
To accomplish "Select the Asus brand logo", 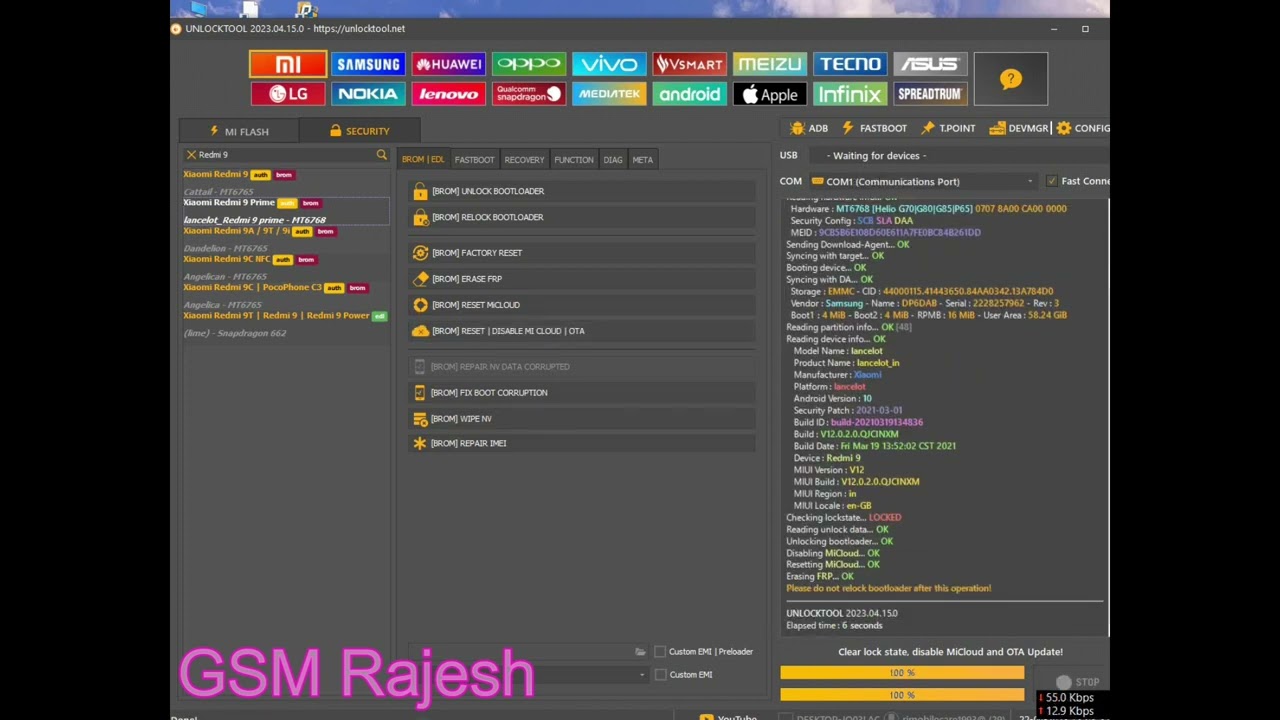I will click(x=930, y=64).
